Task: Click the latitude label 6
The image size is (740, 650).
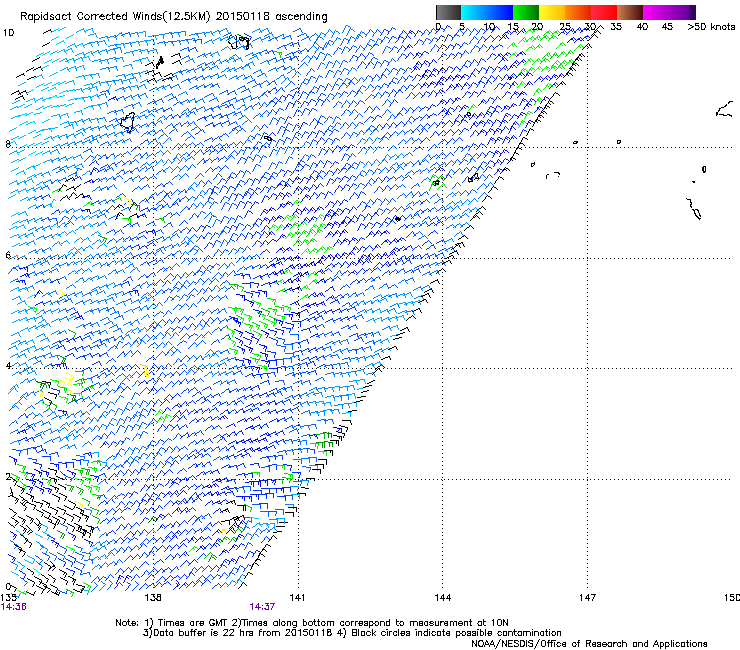Action: (8, 255)
